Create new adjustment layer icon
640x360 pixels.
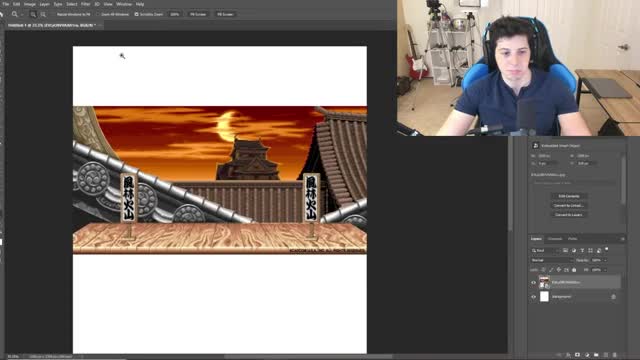click(587, 355)
